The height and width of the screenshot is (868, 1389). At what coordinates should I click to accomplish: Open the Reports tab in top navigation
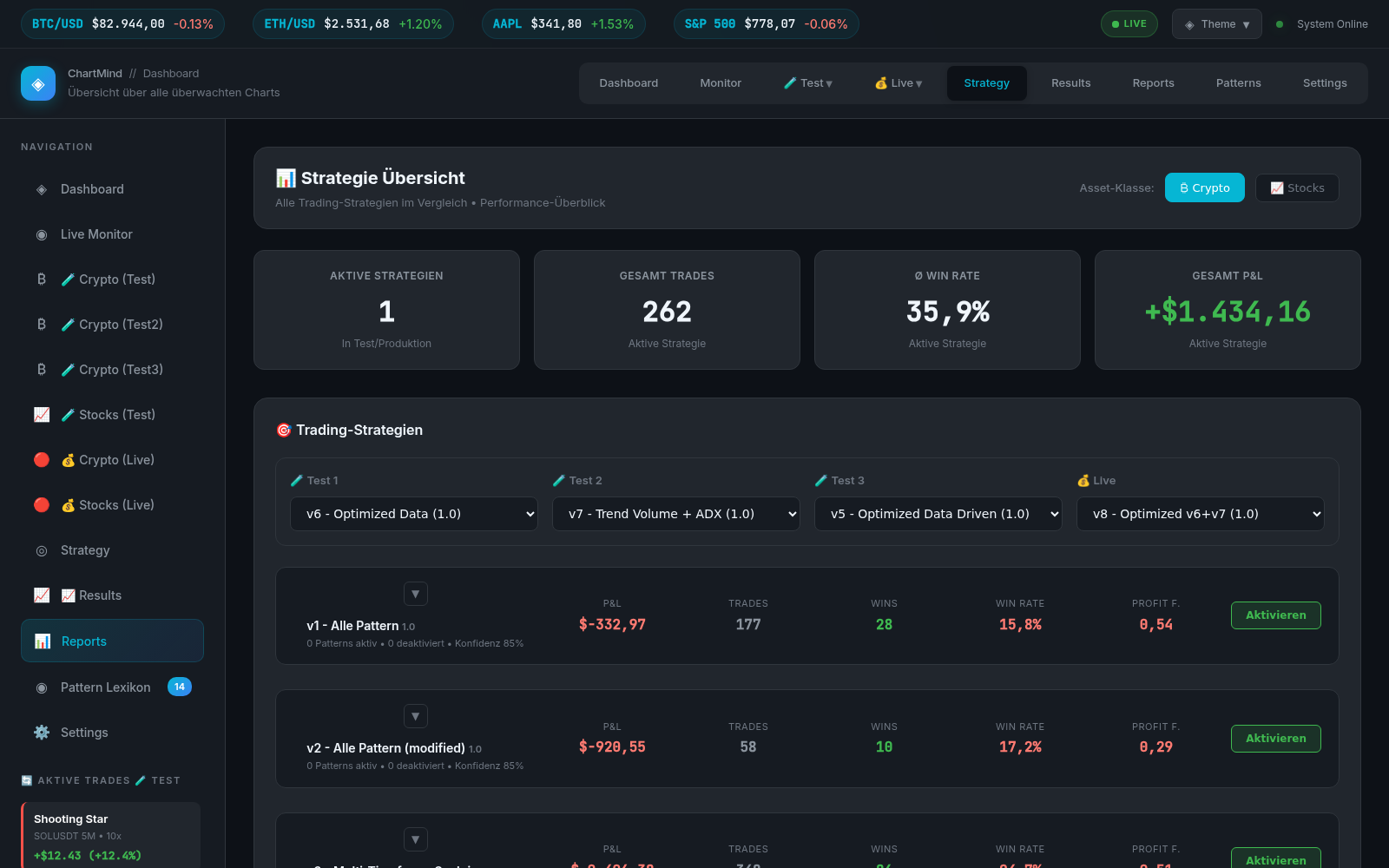(x=1154, y=83)
